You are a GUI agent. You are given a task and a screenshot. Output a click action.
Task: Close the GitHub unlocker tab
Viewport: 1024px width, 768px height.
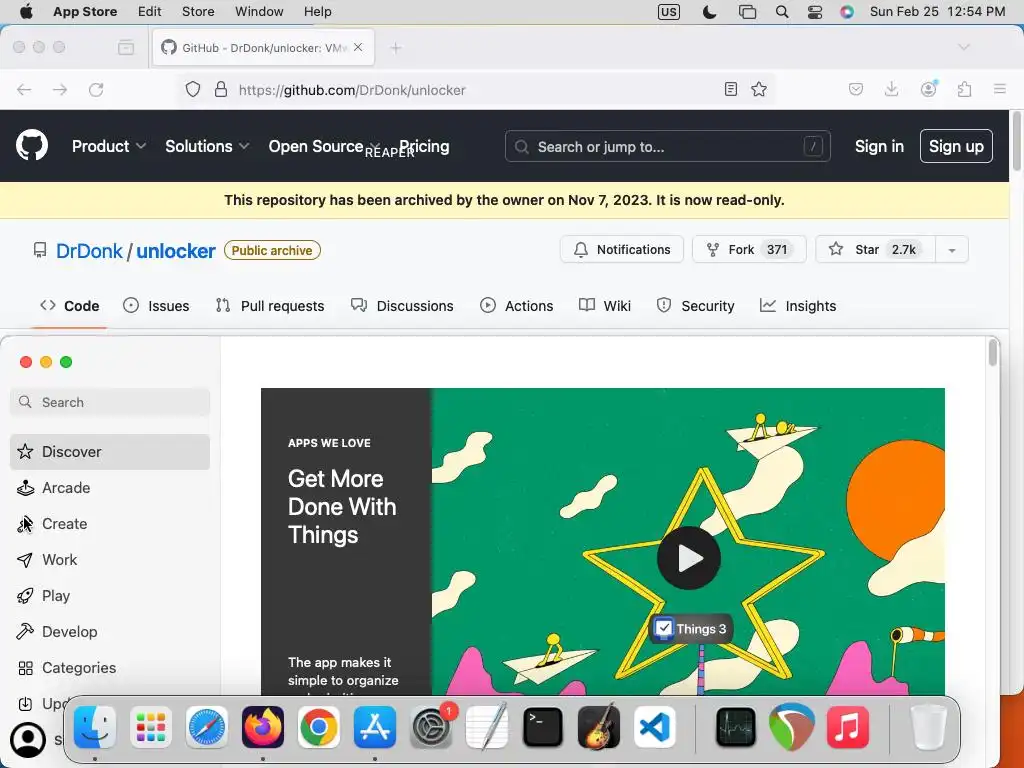[x=358, y=47]
